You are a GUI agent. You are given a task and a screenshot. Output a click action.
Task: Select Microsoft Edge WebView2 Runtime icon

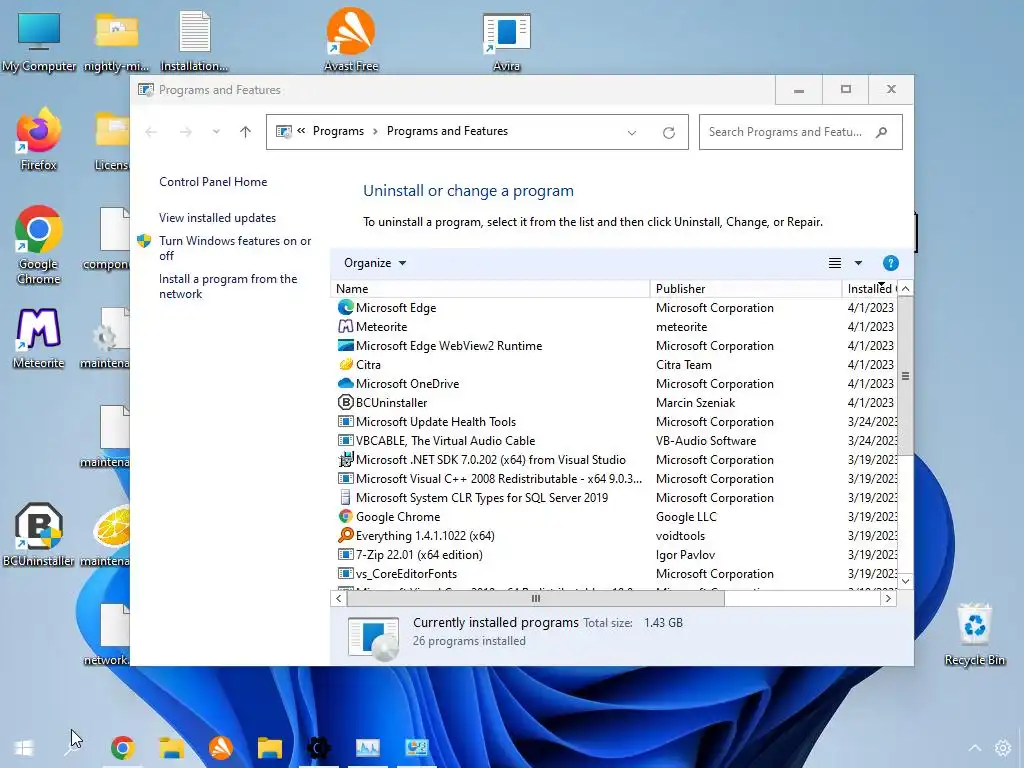(345, 345)
